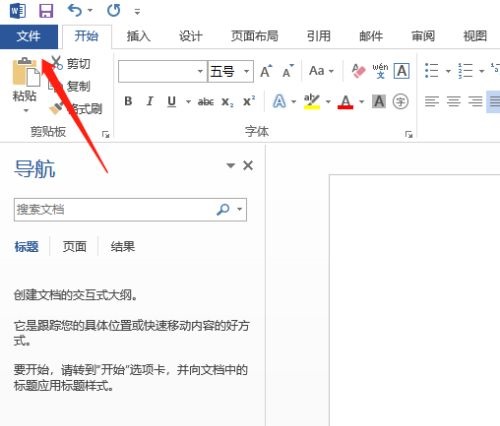Center align text
Screen dimensions: 500x426
click(x=454, y=101)
